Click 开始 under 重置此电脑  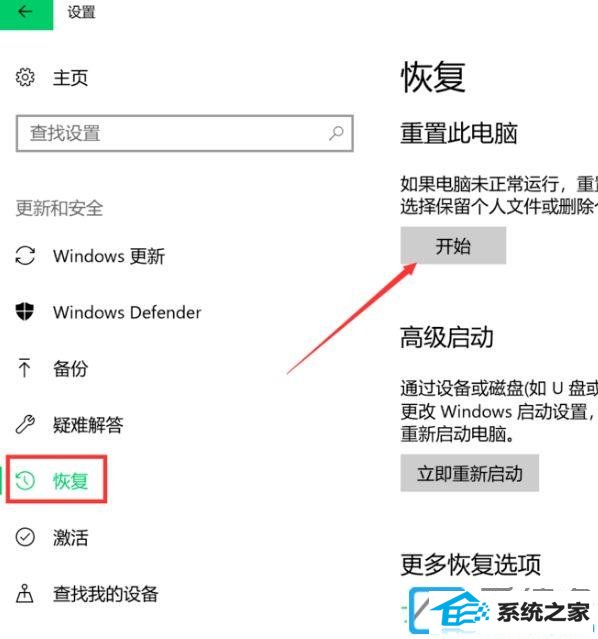tap(453, 246)
